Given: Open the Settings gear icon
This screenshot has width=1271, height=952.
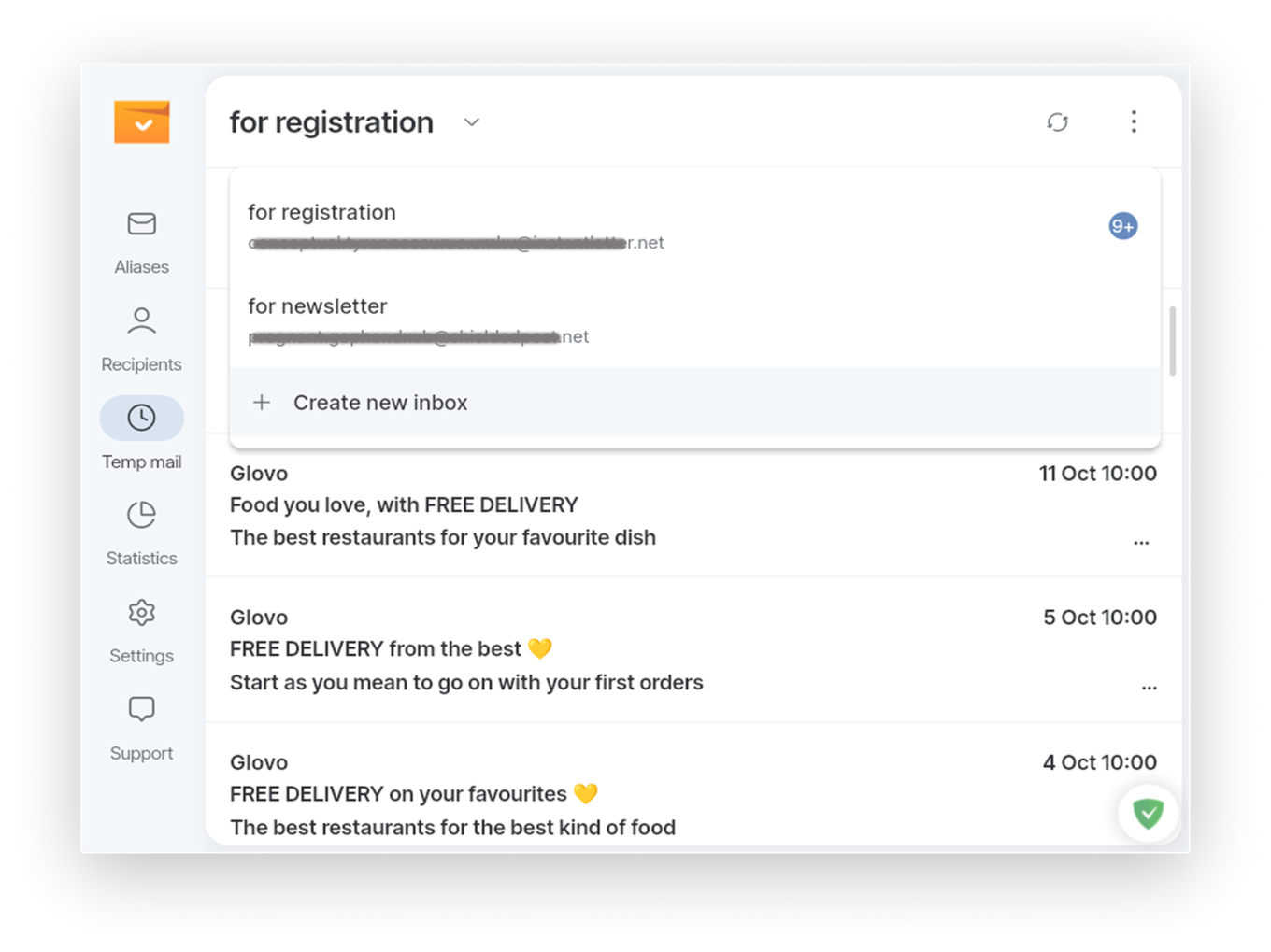Looking at the screenshot, I should pos(142,613).
